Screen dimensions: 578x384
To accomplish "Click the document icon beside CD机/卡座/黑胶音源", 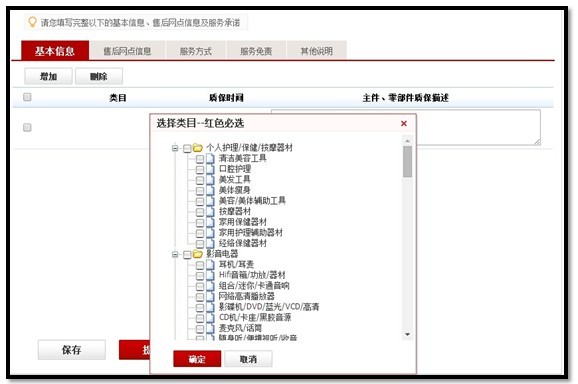I will coord(210,318).
